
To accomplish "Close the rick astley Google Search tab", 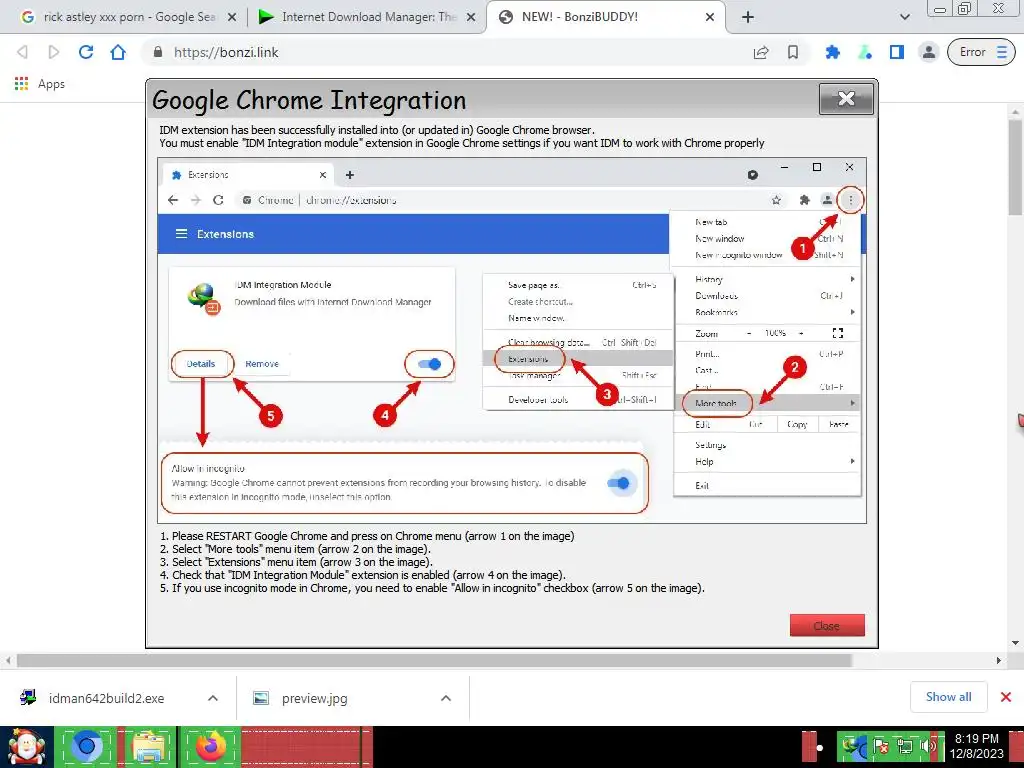I will 232,18.
